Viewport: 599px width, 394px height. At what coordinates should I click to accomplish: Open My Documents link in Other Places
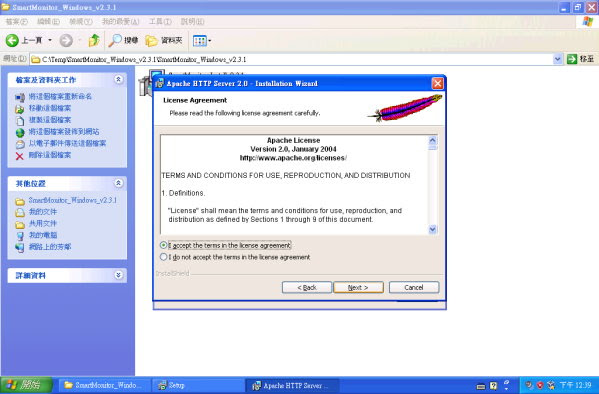[x=42, y=212]
